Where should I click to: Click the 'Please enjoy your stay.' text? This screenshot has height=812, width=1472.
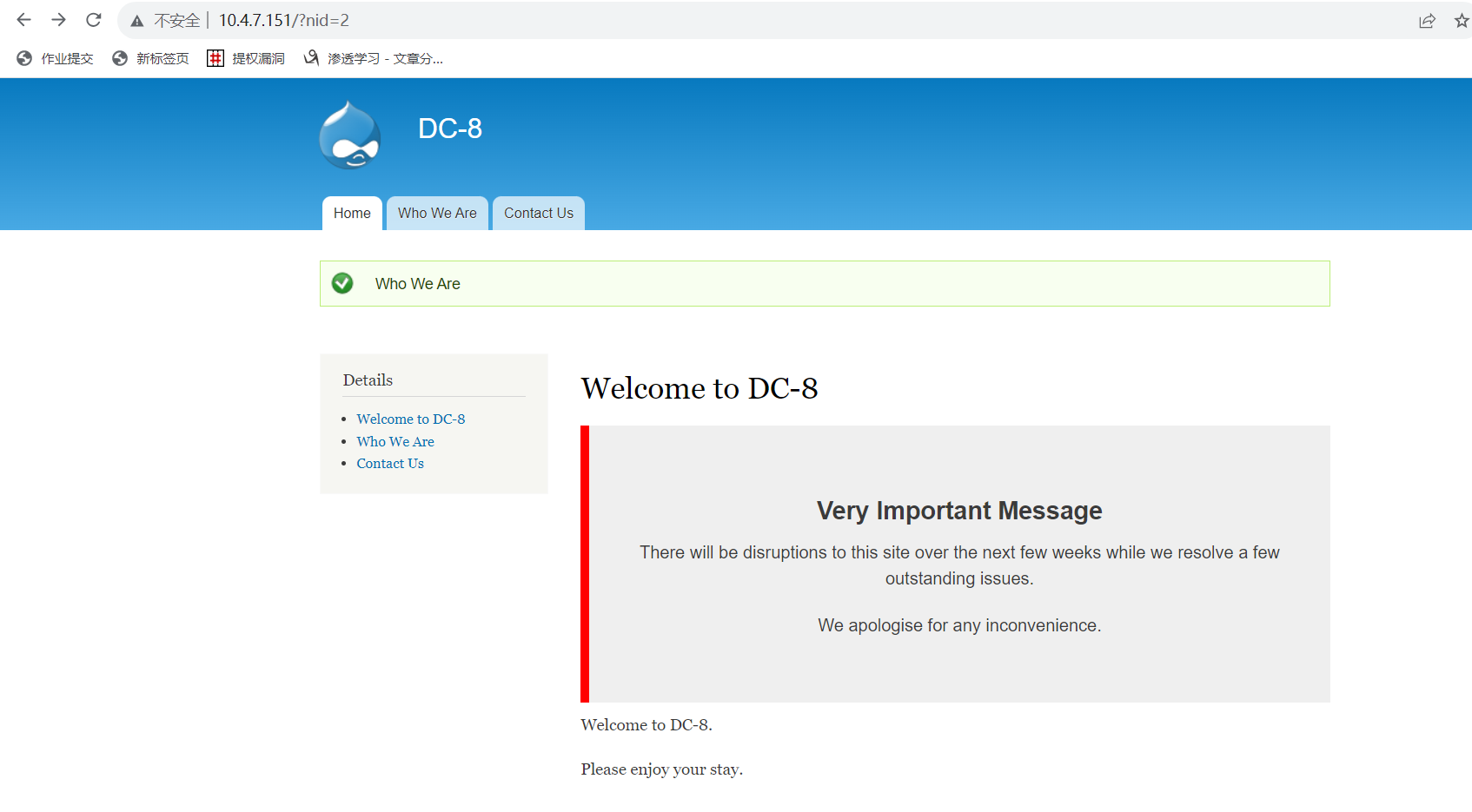(x=662, y=769)
